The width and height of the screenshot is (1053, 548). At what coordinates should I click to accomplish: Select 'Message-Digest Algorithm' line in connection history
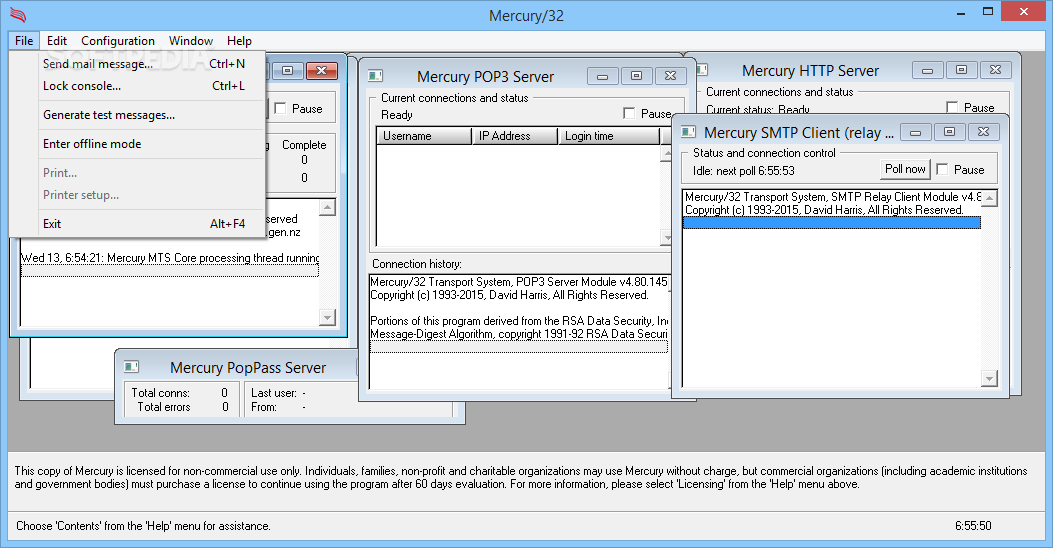(519, 334)
